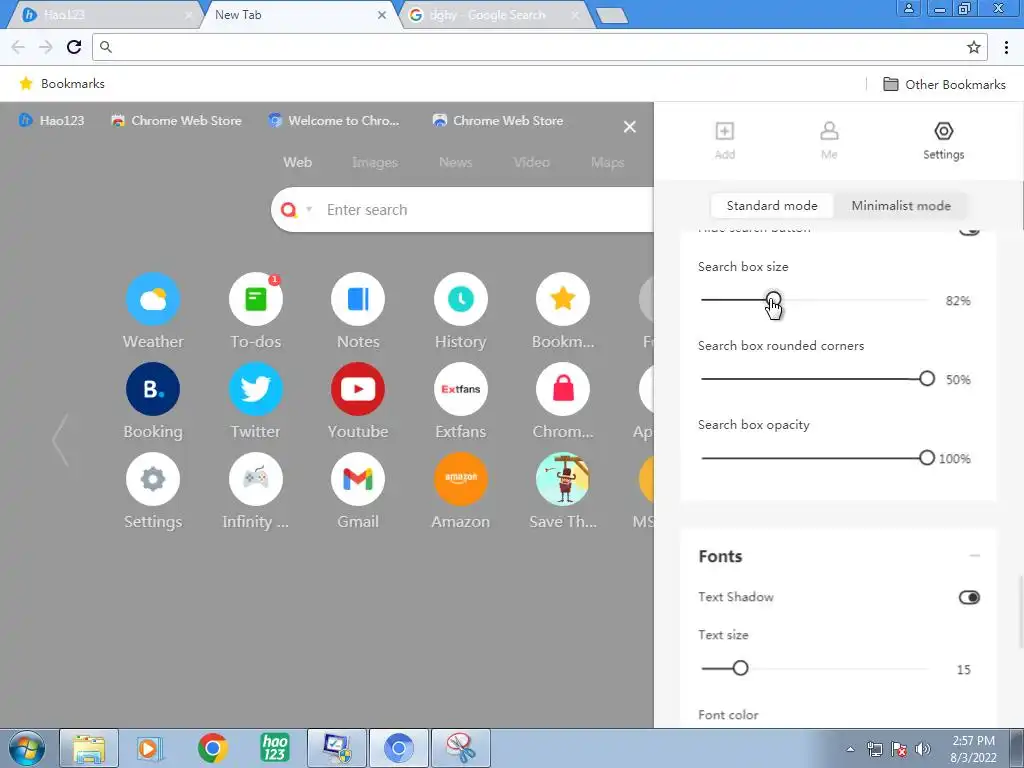Bookmark this page with star icon
Image resolution: width=1024 pixels, height=768 pixels.
(973, 47)
